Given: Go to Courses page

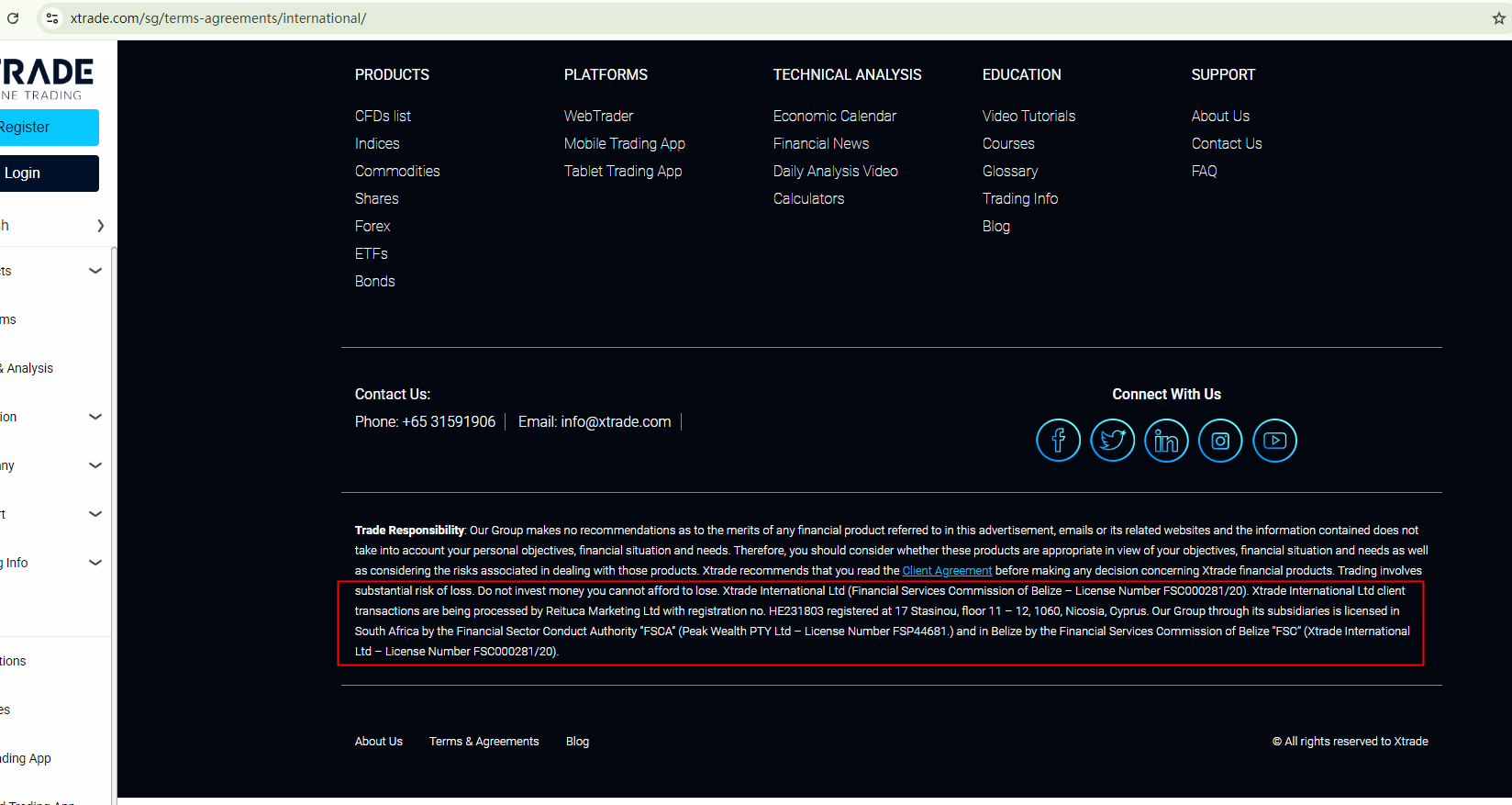Looking at the screenshot, I should (x=1008, y=144).
